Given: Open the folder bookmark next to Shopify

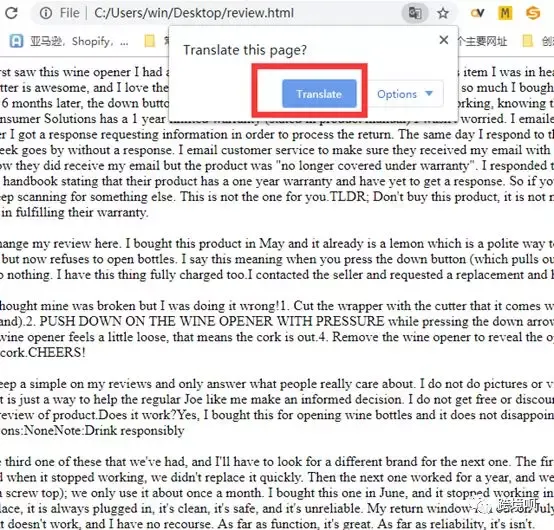Looking at the screenshot, I should pyautogui.click(x=150, y=41).
